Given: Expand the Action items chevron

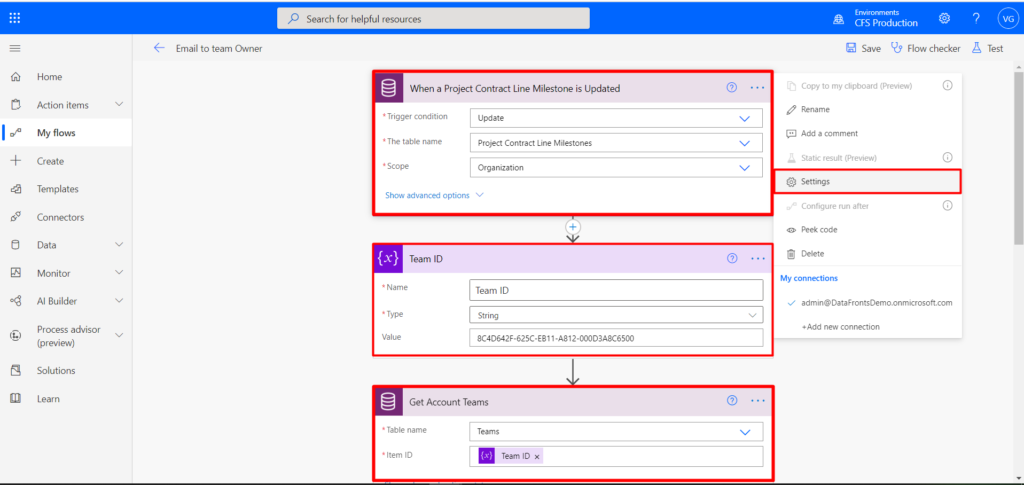Looking at the screenshot, I should (119, 104).
